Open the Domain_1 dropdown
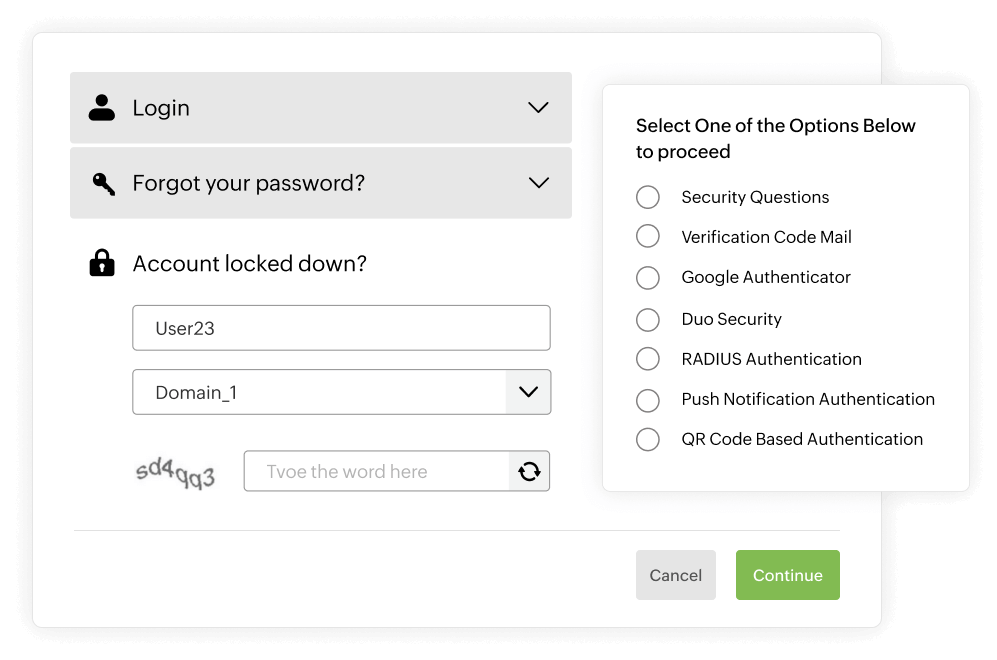The image size is (997, 660). coord(340,392)
